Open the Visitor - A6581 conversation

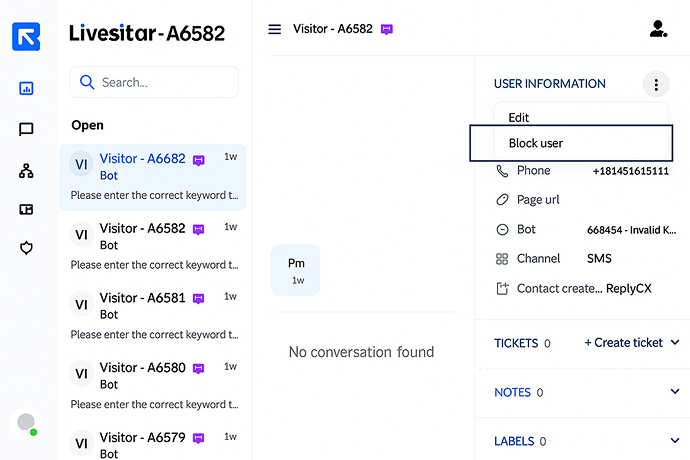153,316
